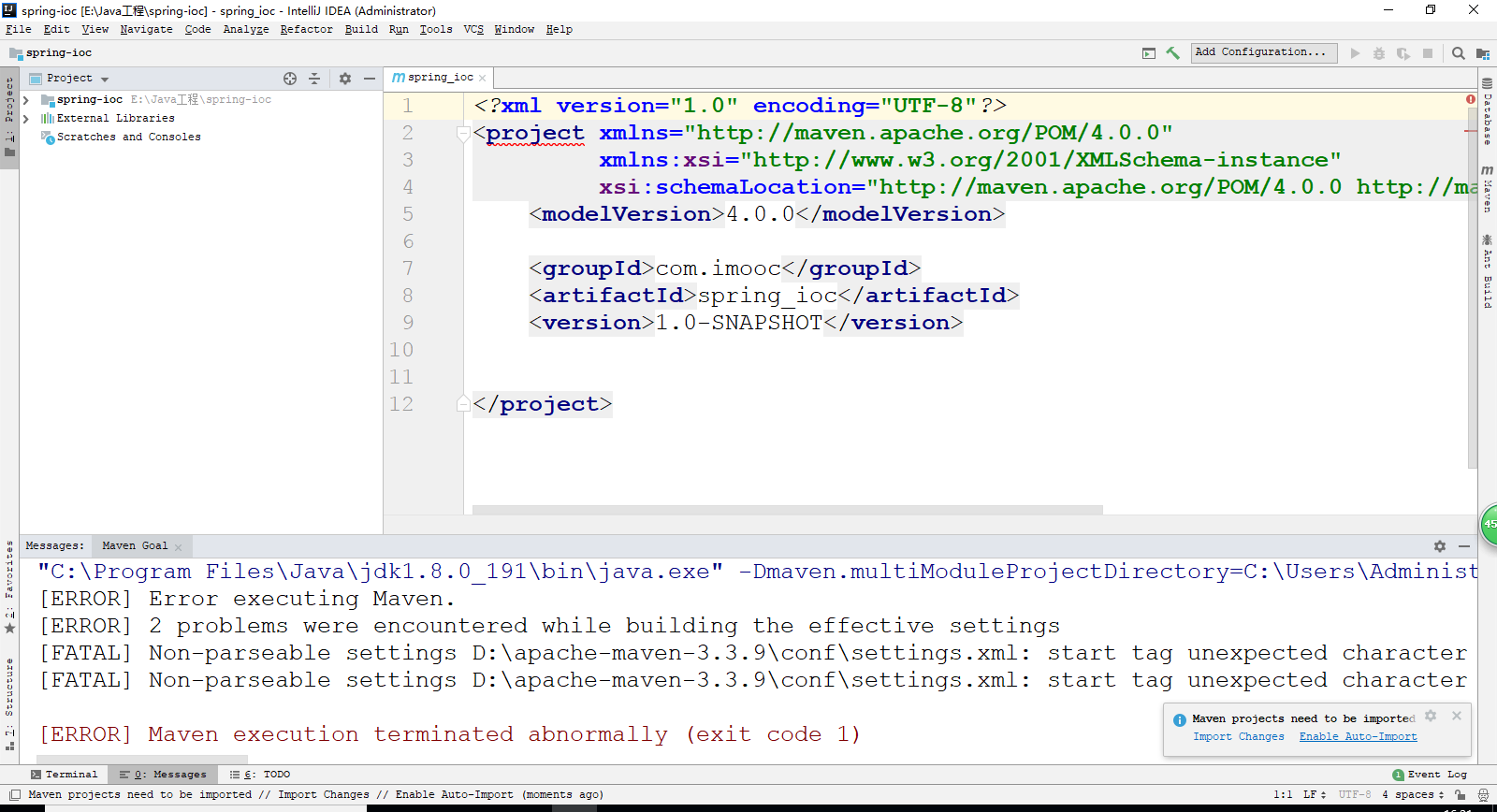
Task: Expand the spring-ioc project tree node
Action: coord(26,100)
